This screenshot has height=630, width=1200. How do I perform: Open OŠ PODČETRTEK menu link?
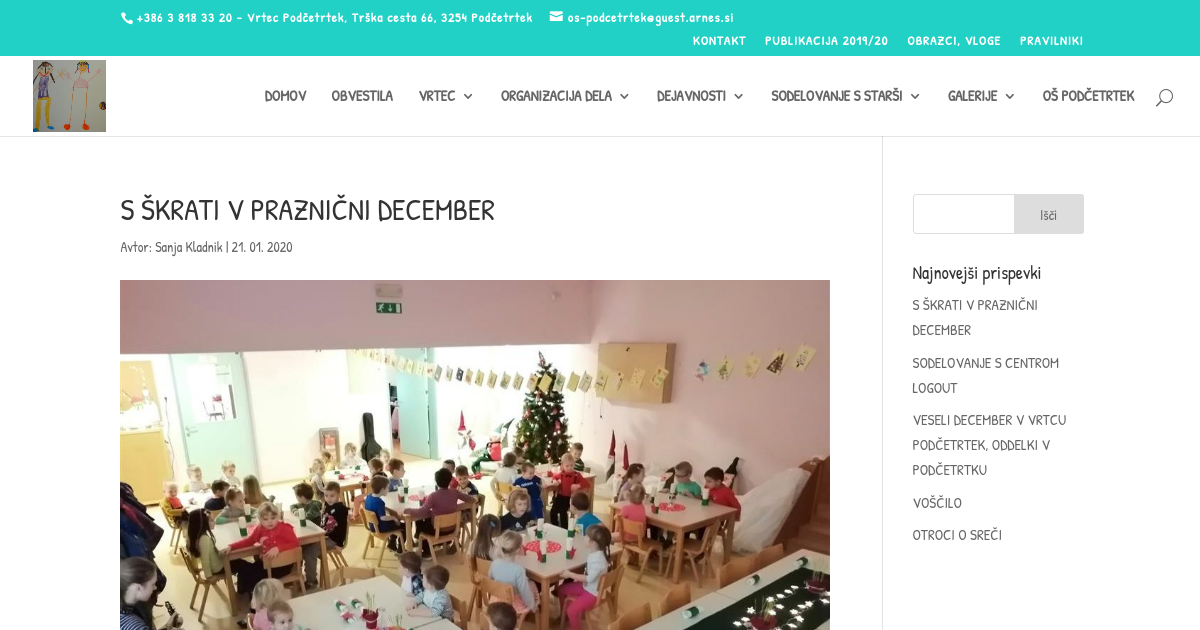(x=1088, y=96)
